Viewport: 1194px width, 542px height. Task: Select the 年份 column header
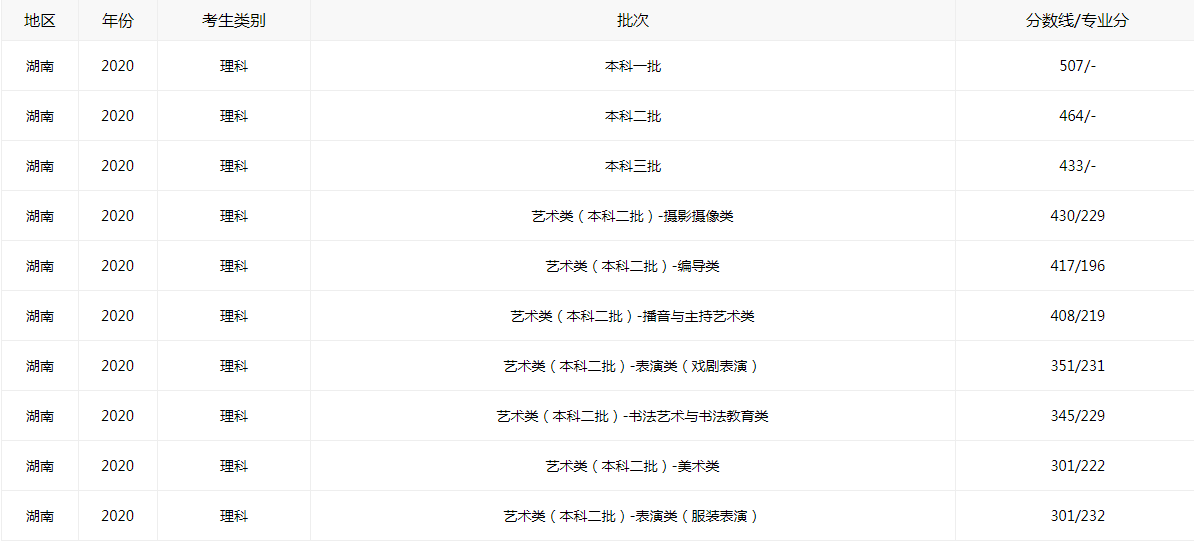point(117,20)
